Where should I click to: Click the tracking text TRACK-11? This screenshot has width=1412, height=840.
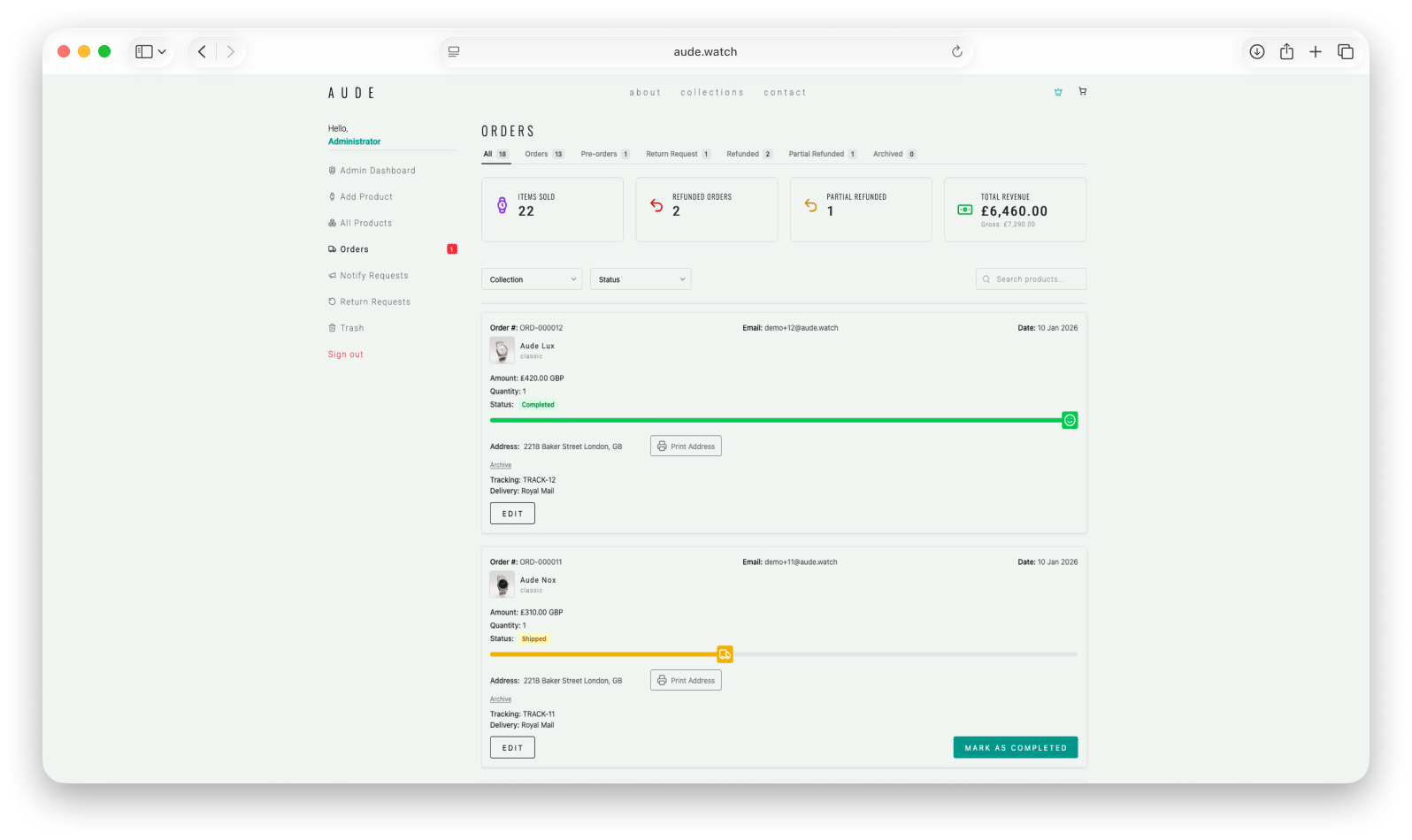click(x=539, y=714)
